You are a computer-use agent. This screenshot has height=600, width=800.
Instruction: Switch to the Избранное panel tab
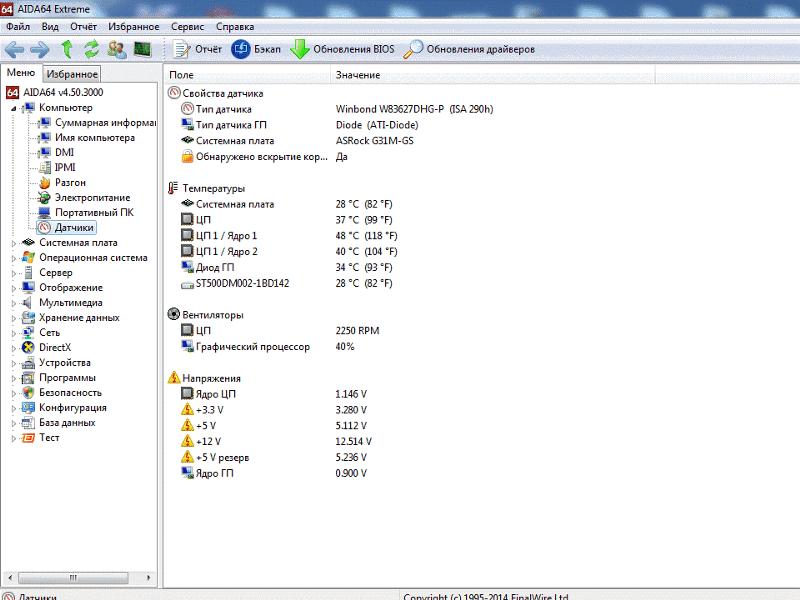(72, 74)
